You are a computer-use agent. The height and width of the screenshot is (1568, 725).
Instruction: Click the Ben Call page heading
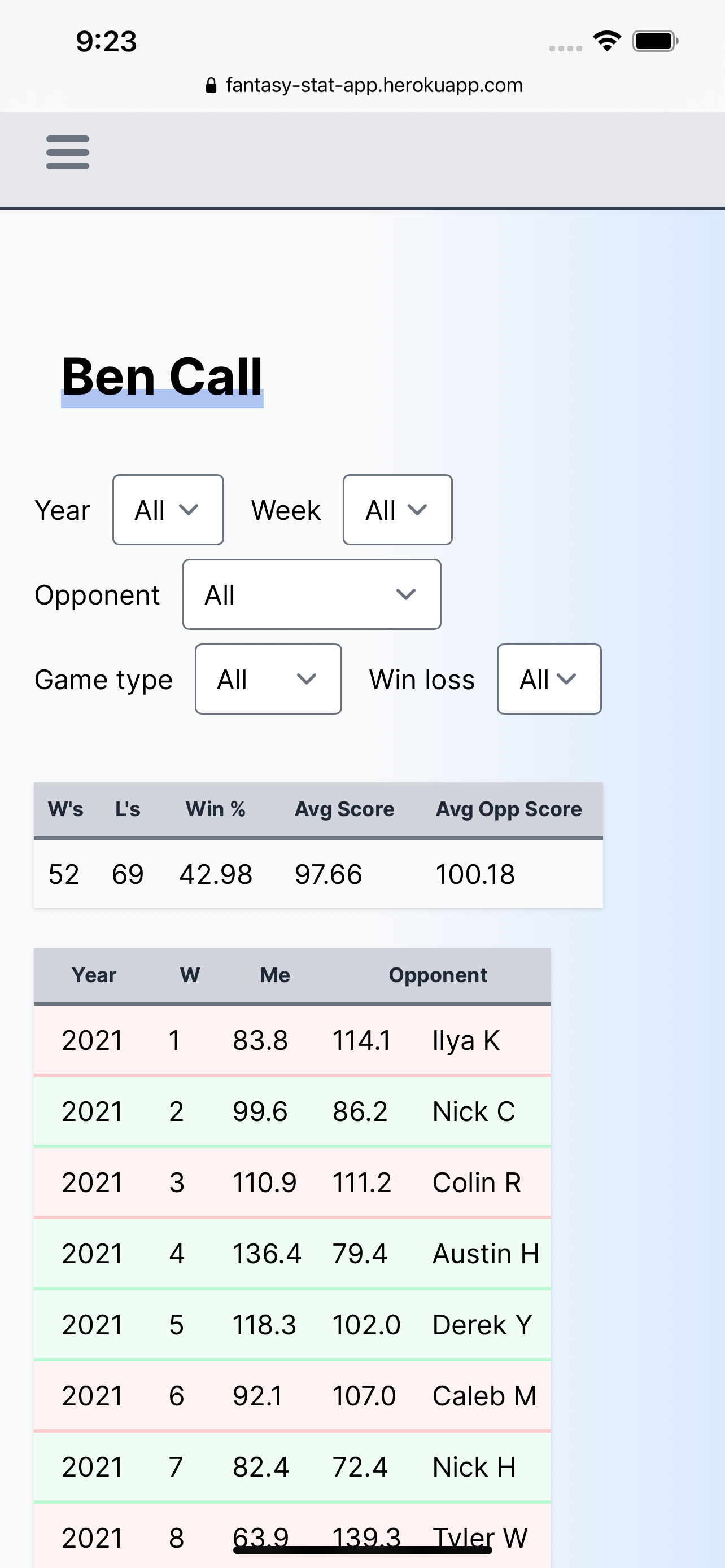point(162,377)
